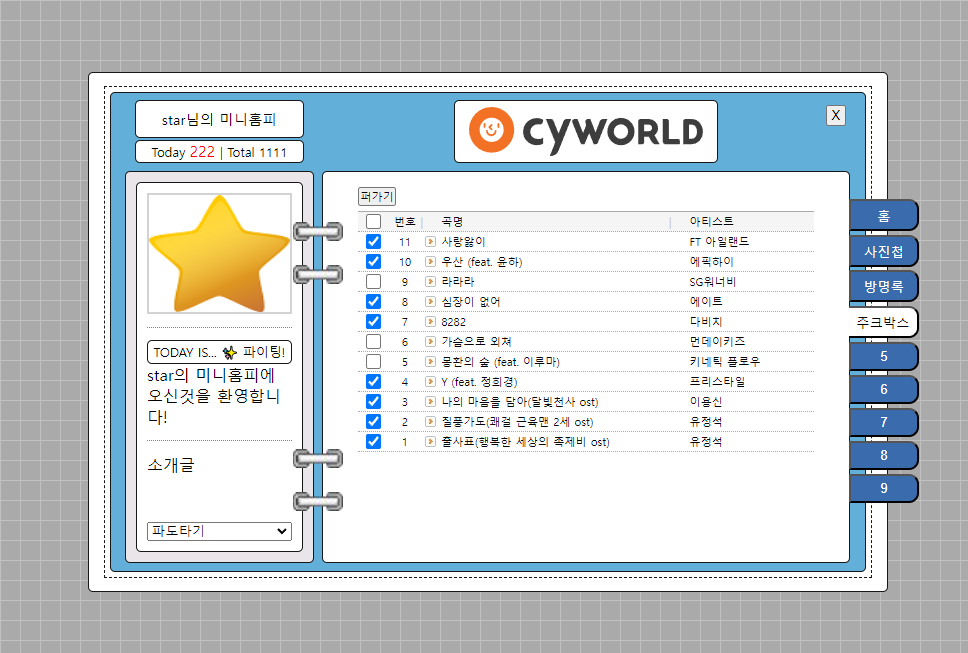The width and height of the screenshot is (968, 653).
Task: Click the 퍼가기 button
Action: point(377,196)
